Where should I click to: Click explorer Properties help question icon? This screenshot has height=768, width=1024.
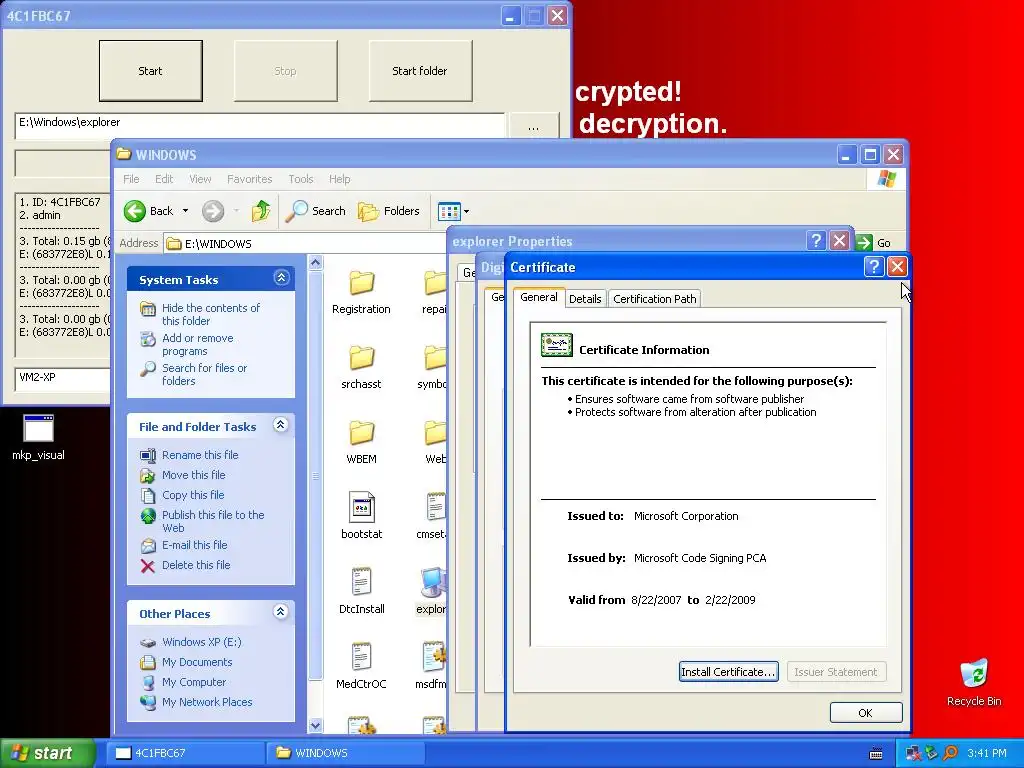[x=816, y=241]
